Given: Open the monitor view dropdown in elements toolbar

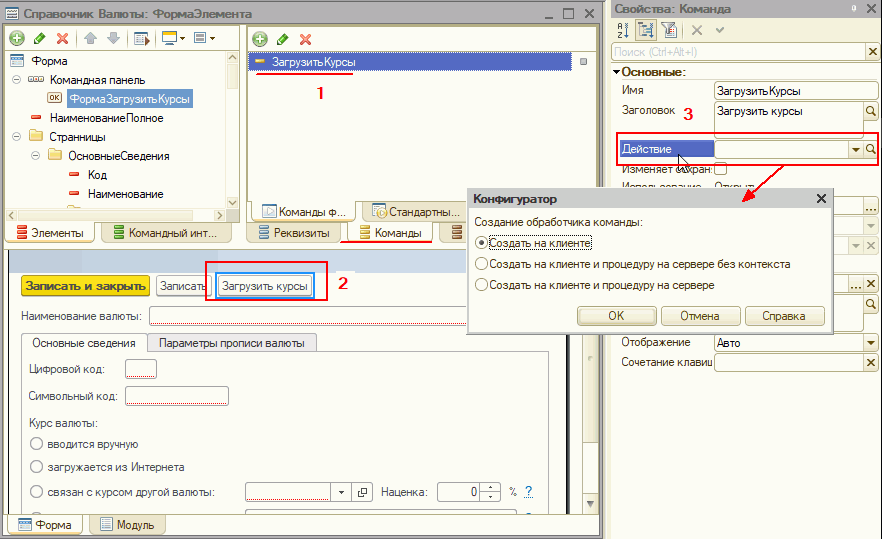Looking at the screenshot, I should pos(173,38).
